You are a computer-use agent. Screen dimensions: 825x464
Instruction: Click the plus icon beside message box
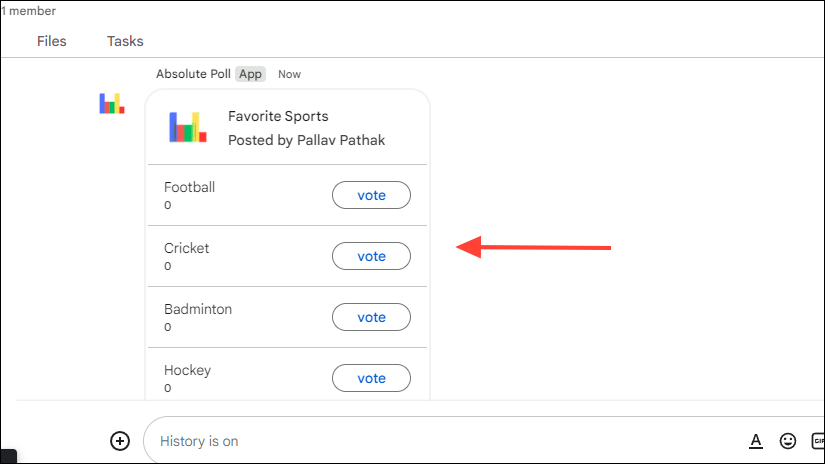coord(120,441)
